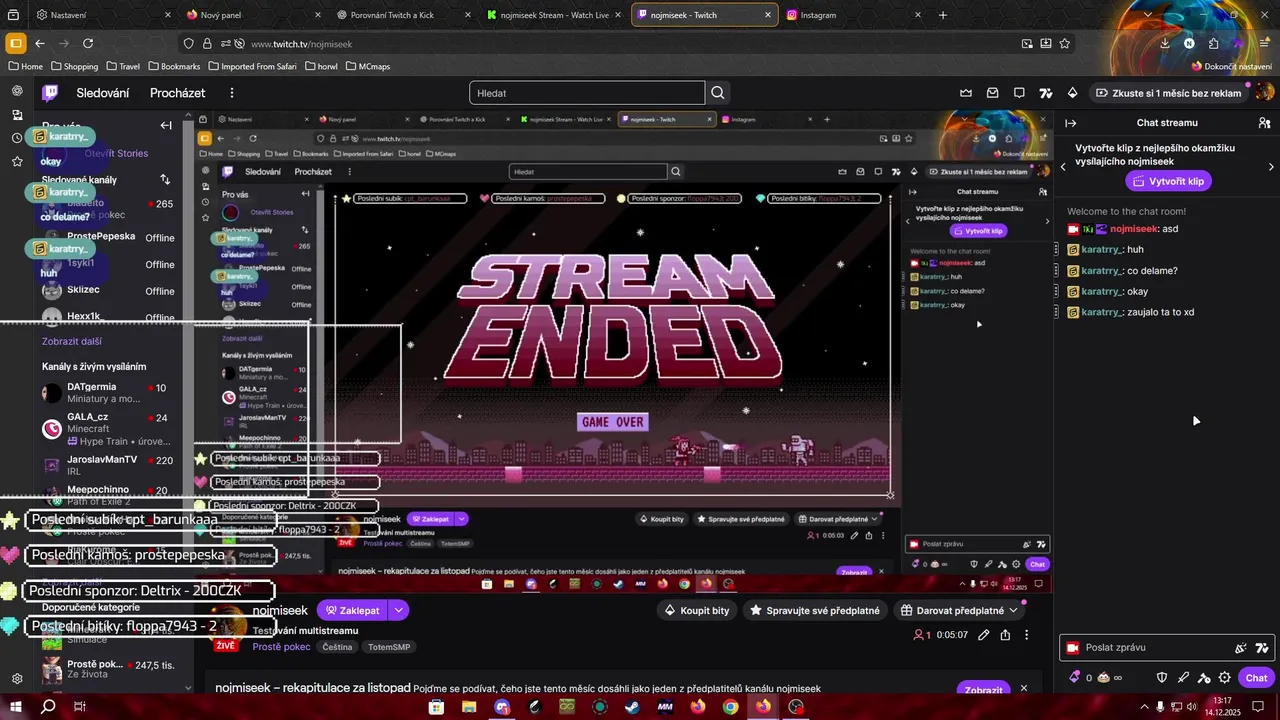Show hidden system tray icons
Image resolution: width=1280 pixels, height=720 pixels.
[1147, 706]
